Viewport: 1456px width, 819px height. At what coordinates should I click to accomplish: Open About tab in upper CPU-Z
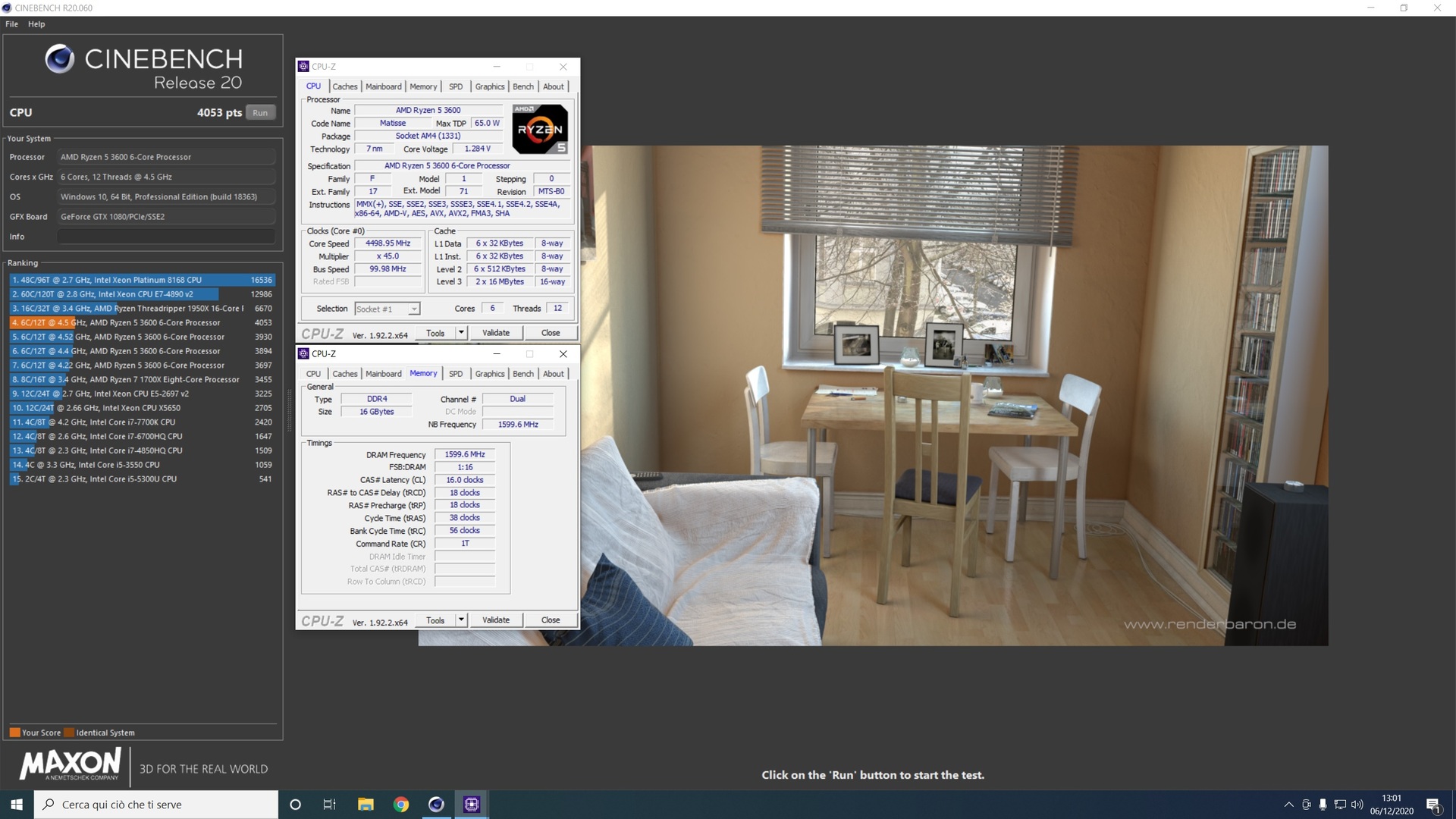(554, 86)
